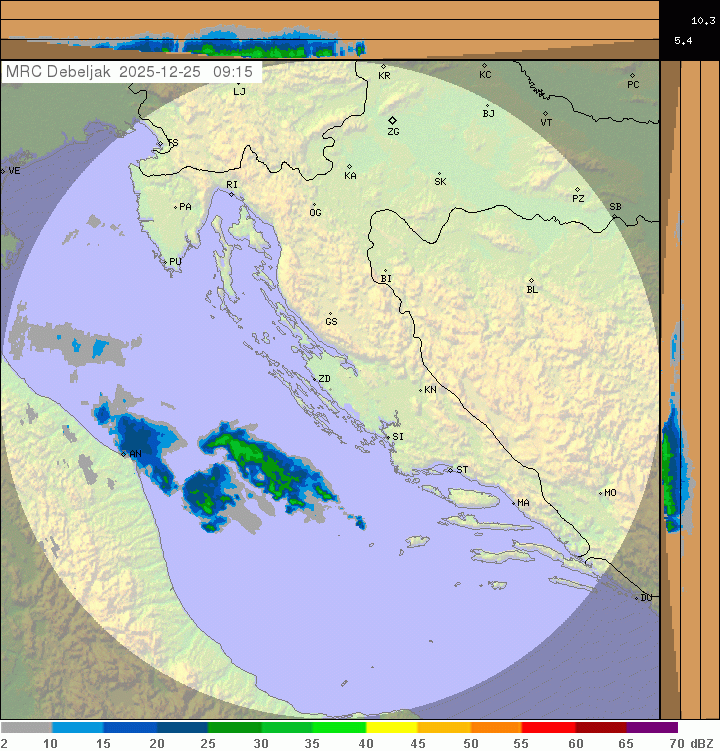Select the Dubrovnik DU marker

click(638, 598)
